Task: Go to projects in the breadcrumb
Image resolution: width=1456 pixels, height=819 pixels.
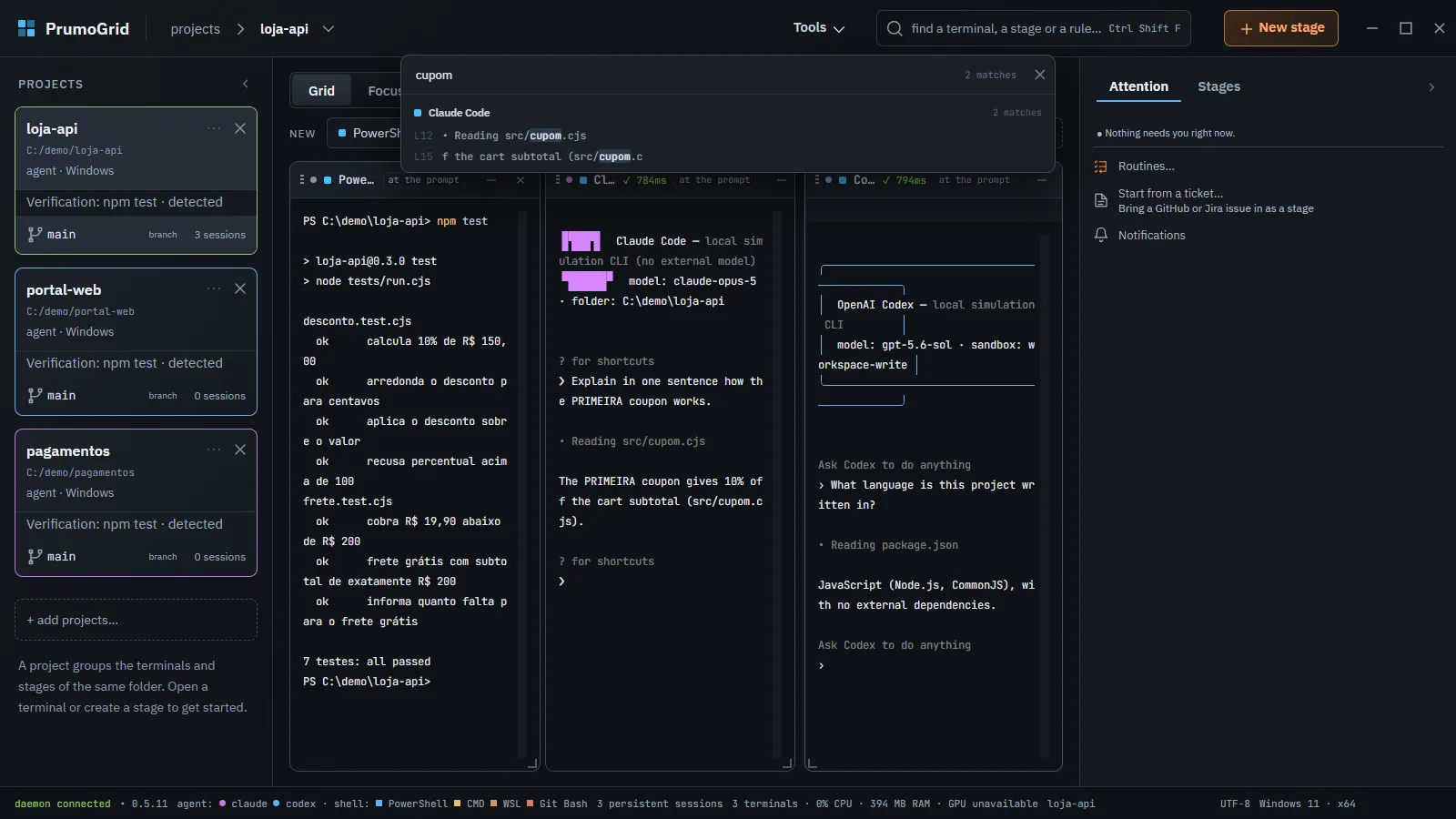Action: coord(196,29)
